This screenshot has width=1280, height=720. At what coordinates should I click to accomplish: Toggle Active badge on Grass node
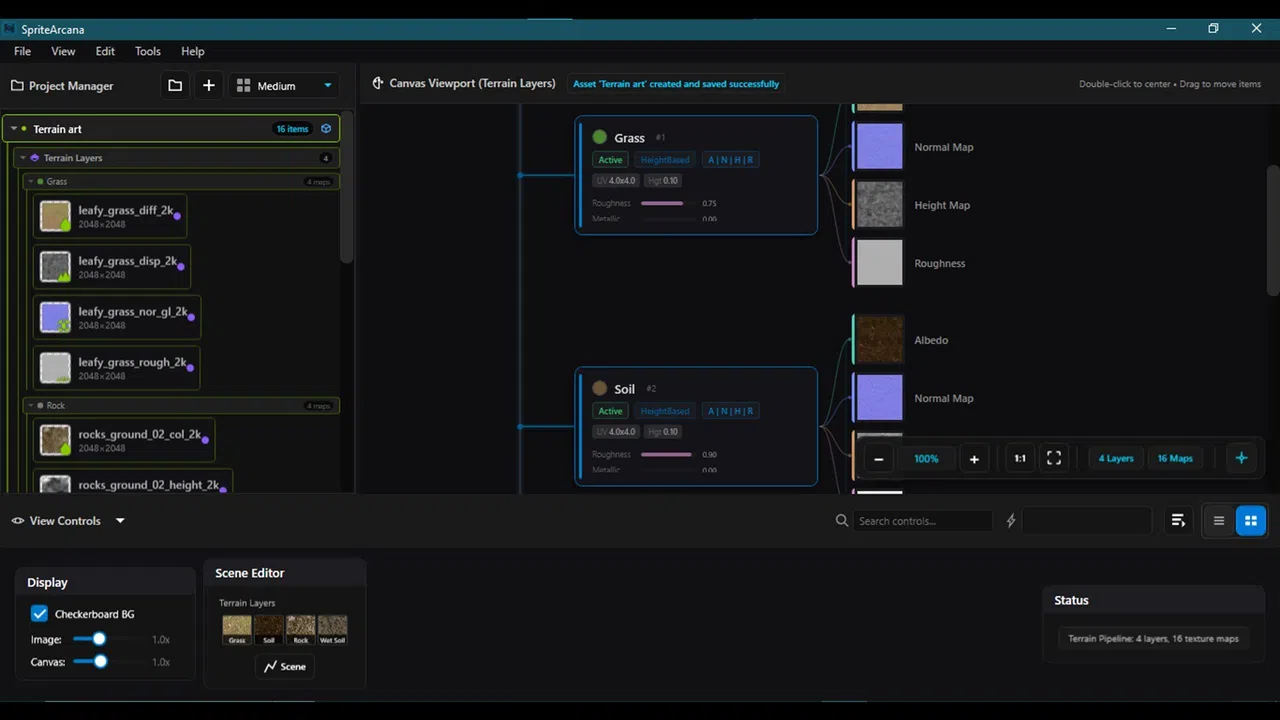pos(610,160)
